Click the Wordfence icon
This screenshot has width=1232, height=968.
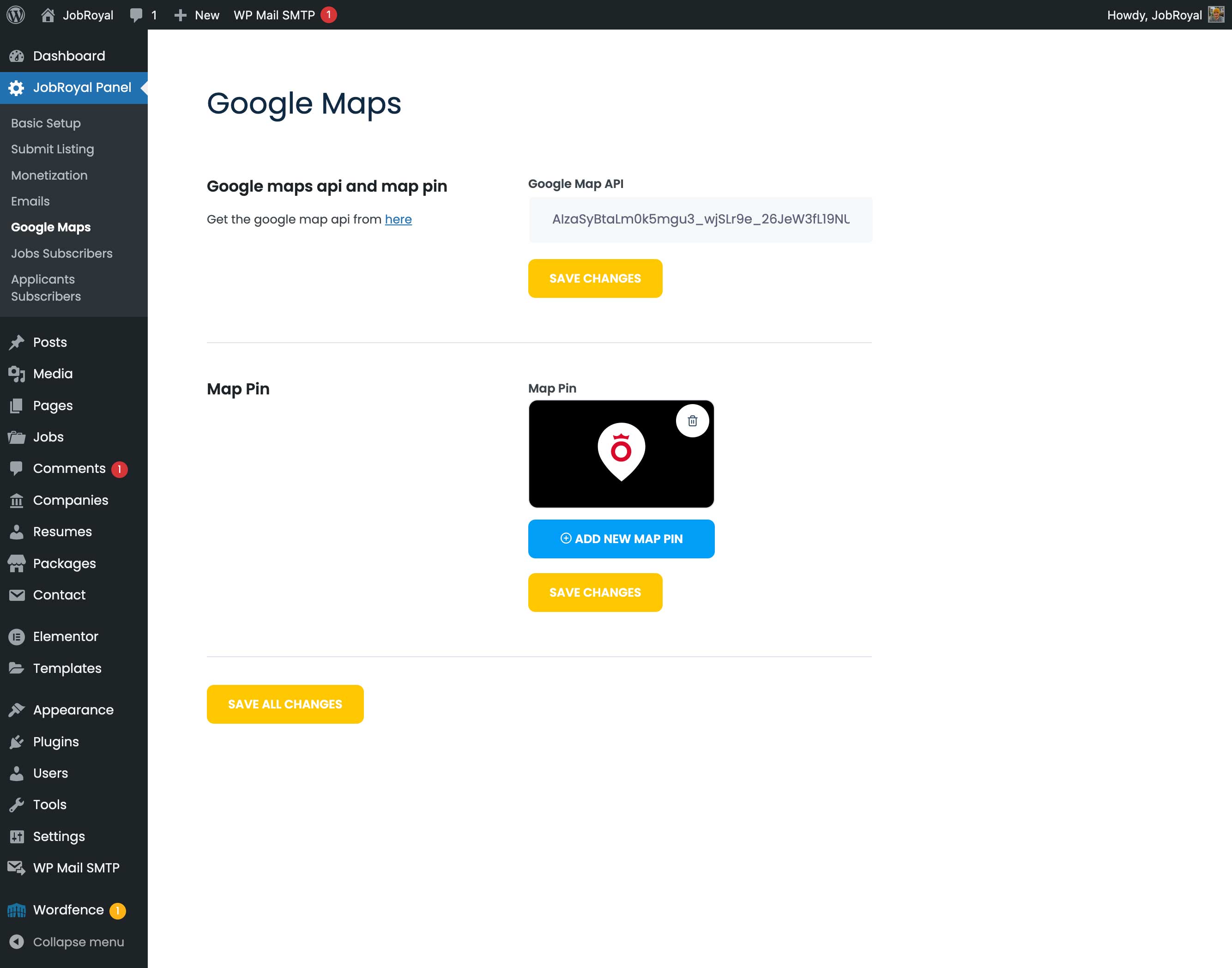17,910
